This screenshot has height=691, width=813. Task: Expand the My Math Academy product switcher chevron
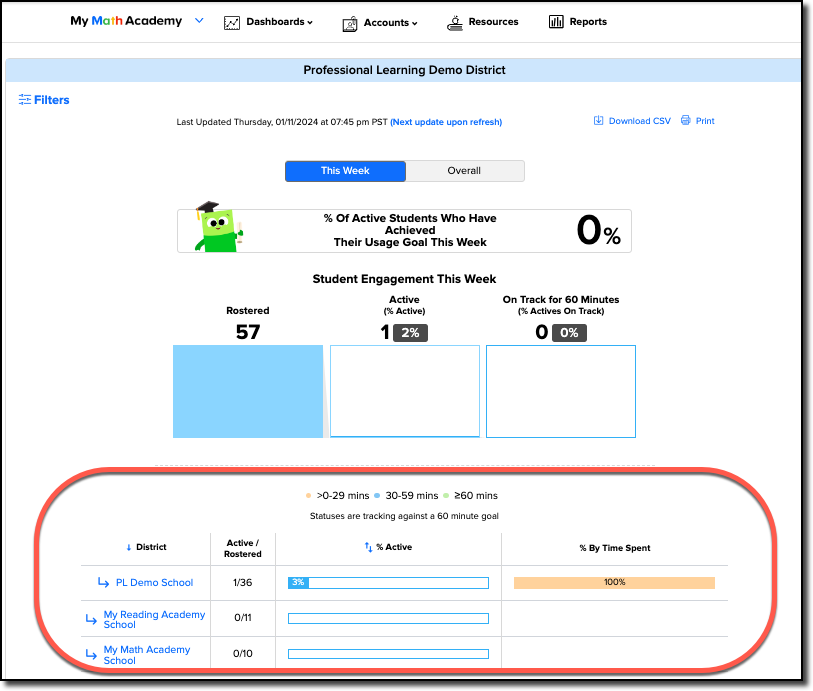(x=199, y=21)
